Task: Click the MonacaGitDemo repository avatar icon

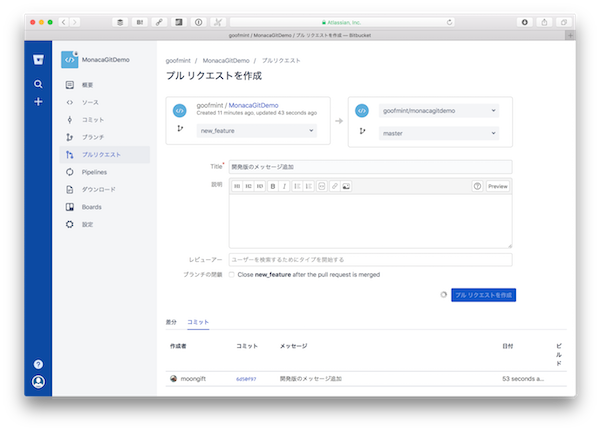Action: 70,60
